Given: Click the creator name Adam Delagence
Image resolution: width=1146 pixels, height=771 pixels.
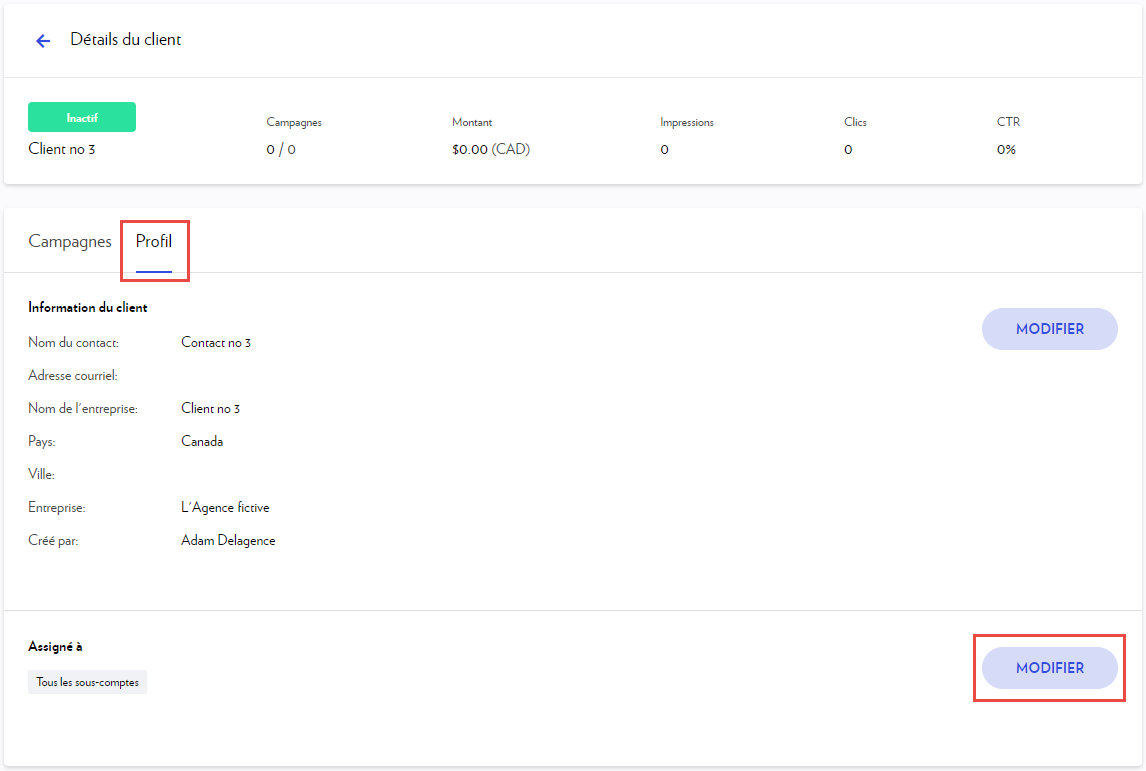Looking at the screenshot, I should [x=228, y=540].
